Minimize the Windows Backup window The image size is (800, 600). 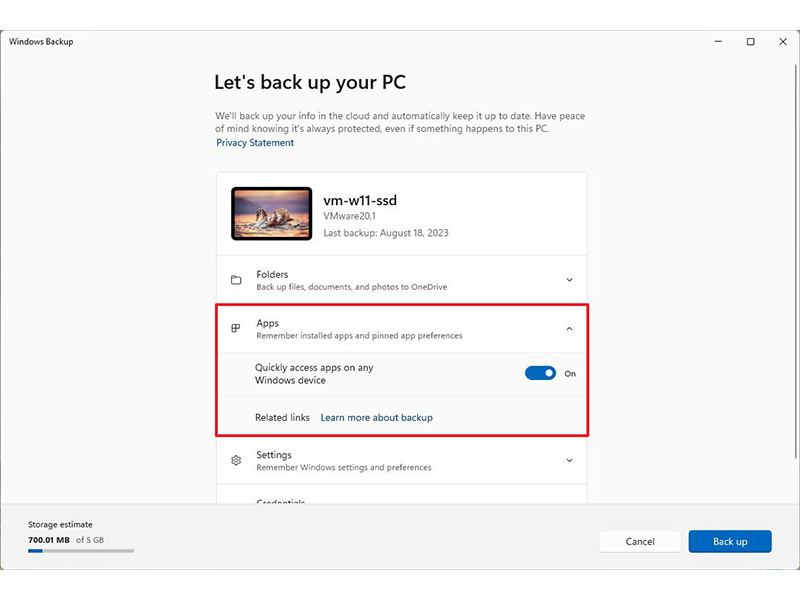(x=718, y=42)
